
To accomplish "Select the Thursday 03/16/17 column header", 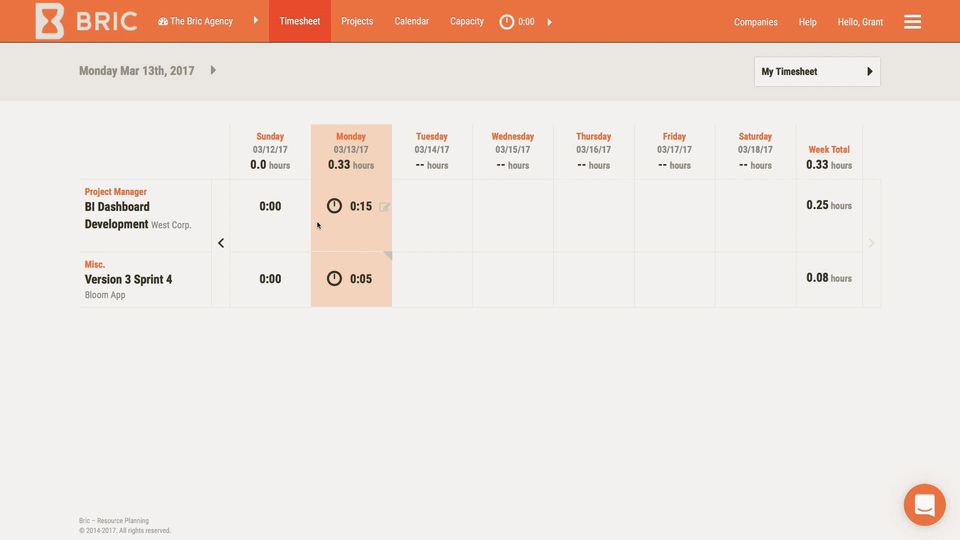I will [593, 151].
